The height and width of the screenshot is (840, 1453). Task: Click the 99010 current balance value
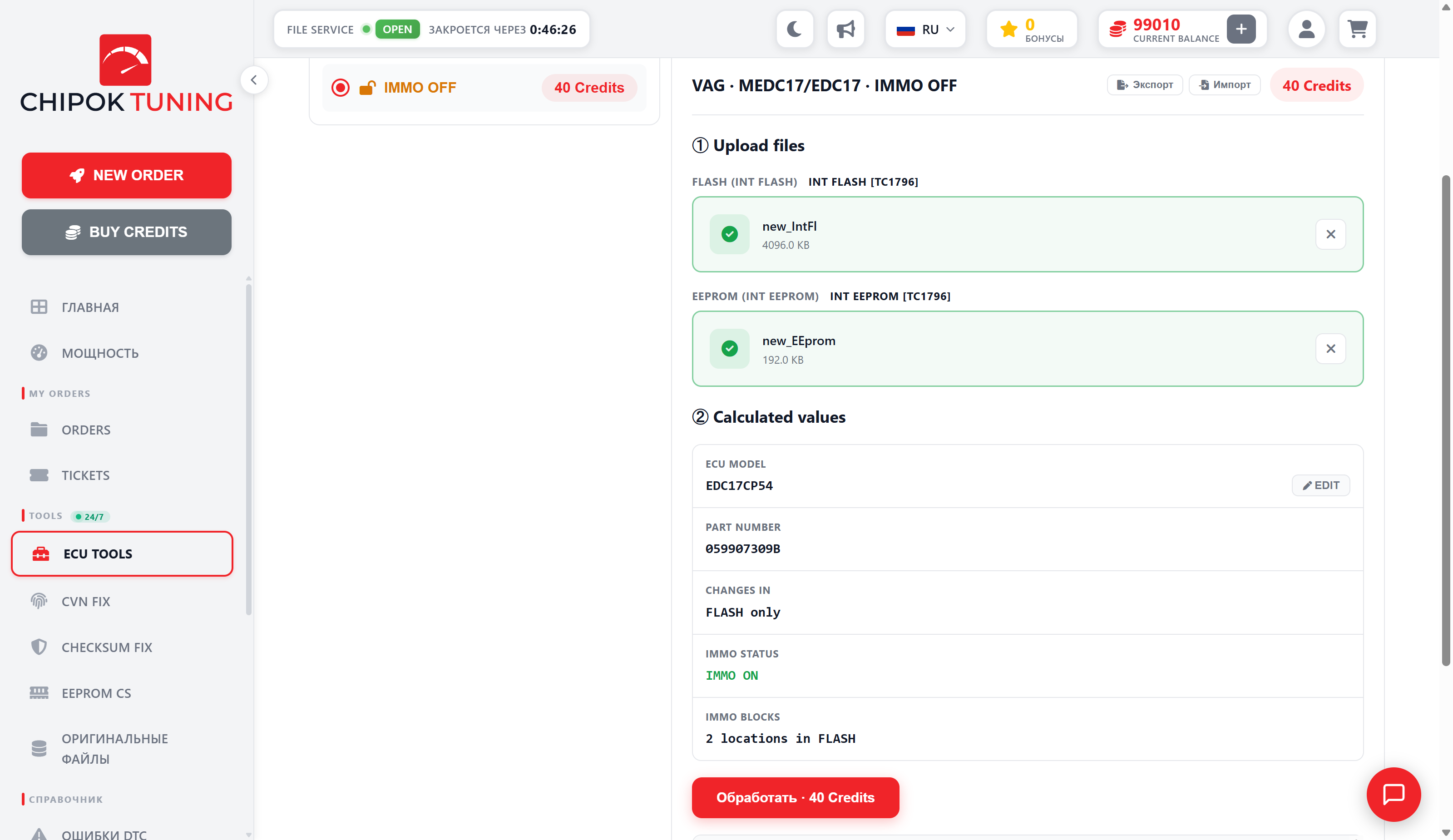pos(1156,24)
